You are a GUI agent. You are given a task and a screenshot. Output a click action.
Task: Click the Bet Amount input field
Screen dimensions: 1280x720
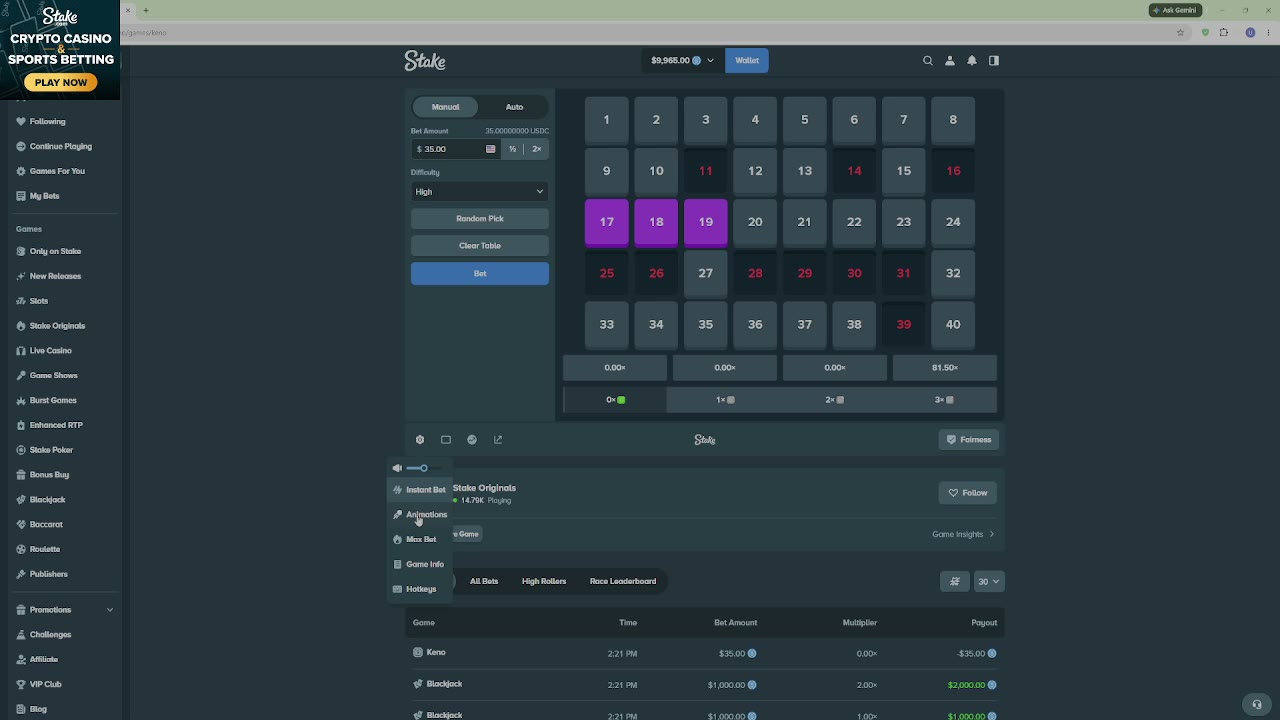click(456, 149)
